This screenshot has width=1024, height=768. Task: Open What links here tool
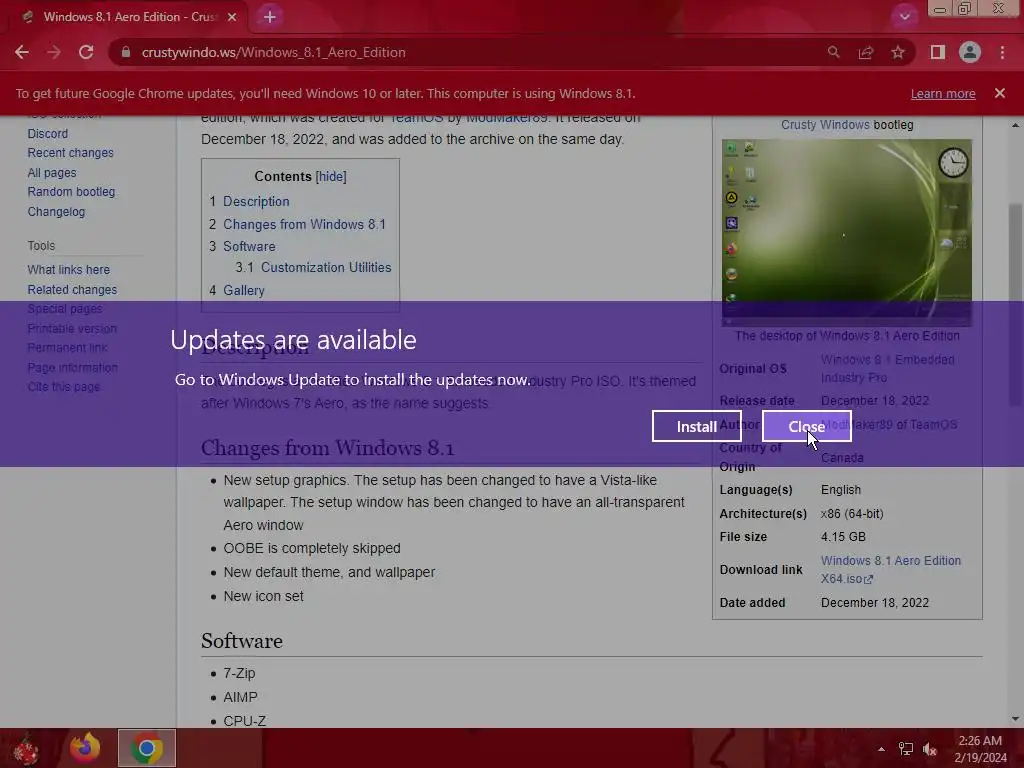pos(69,270)
